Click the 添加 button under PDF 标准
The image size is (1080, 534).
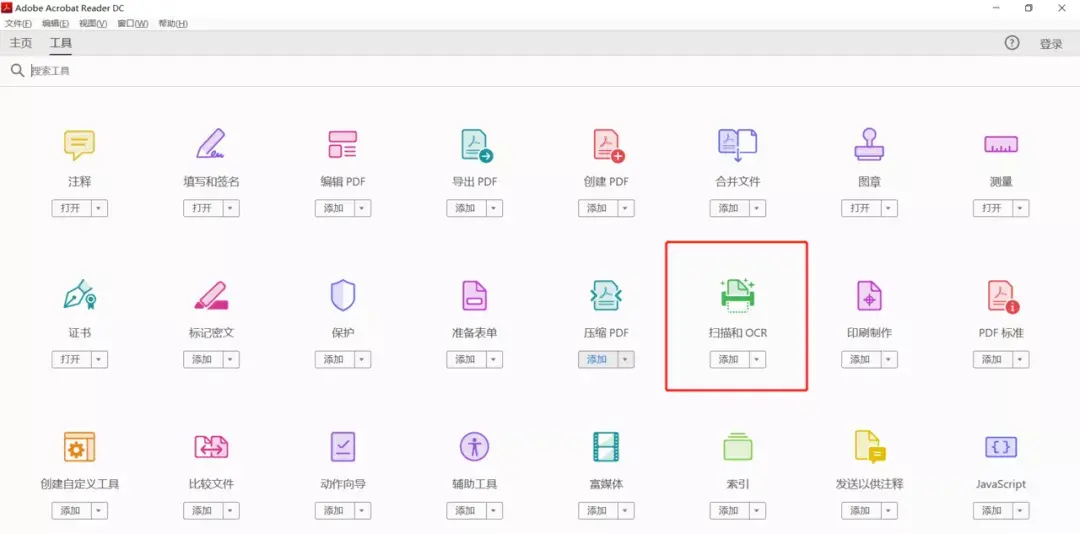click(992, 359)
